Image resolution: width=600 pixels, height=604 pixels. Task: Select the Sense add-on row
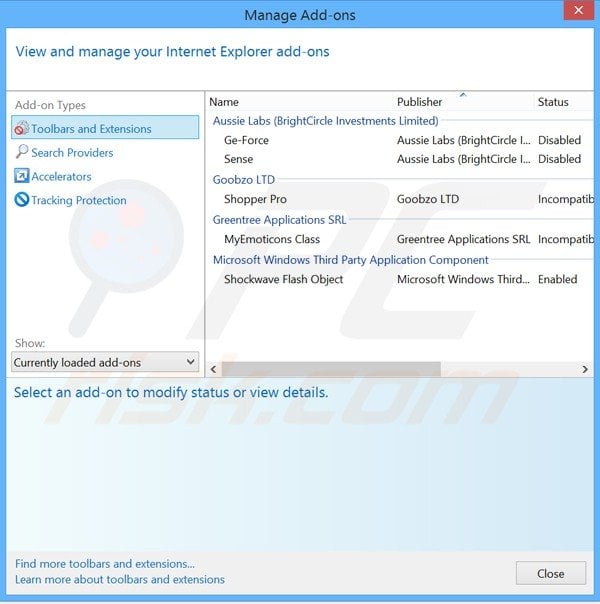pyautogui.click(x=401, y=159)
